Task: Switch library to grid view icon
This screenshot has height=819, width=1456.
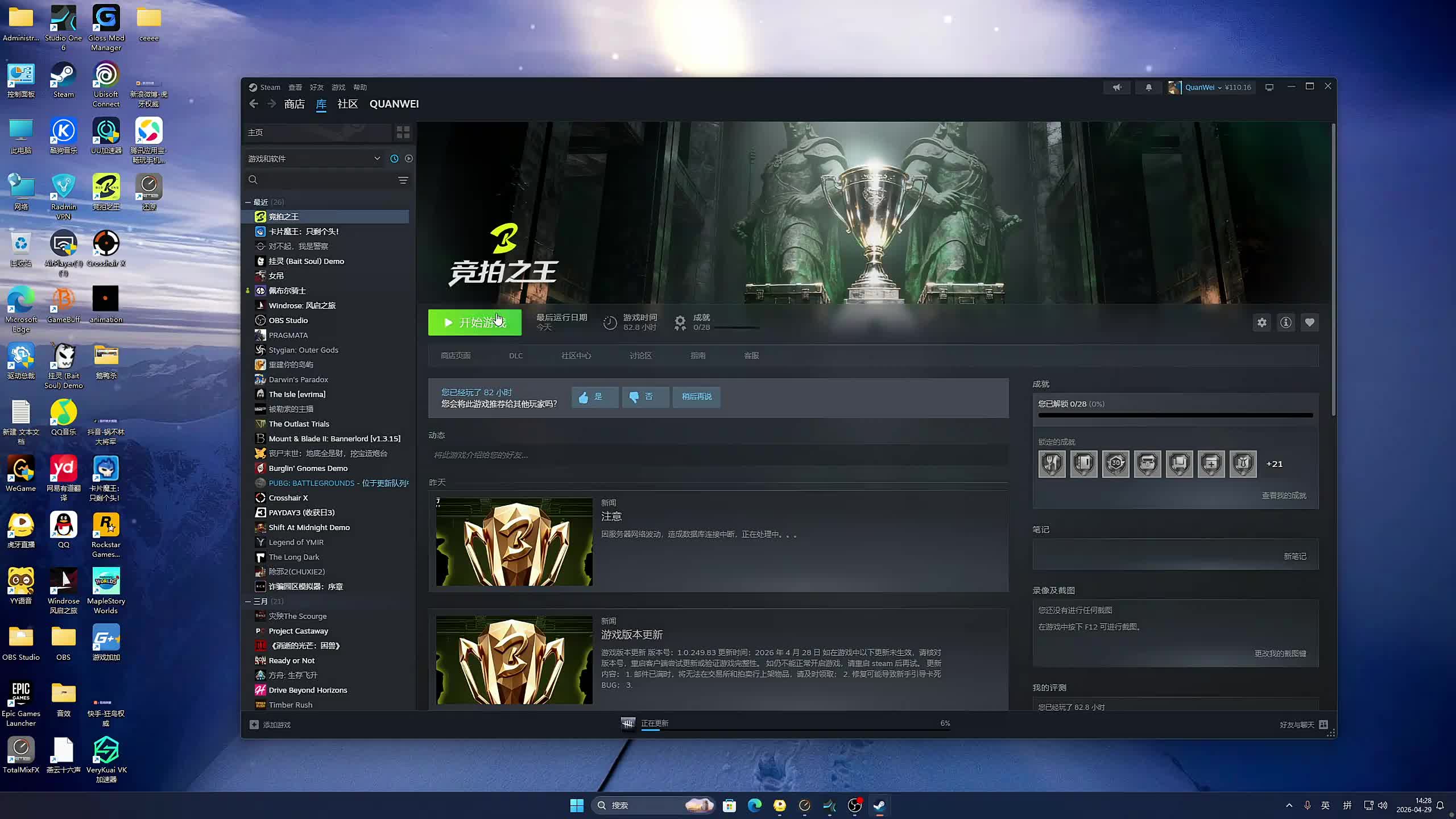Action: tap(403, 133)
